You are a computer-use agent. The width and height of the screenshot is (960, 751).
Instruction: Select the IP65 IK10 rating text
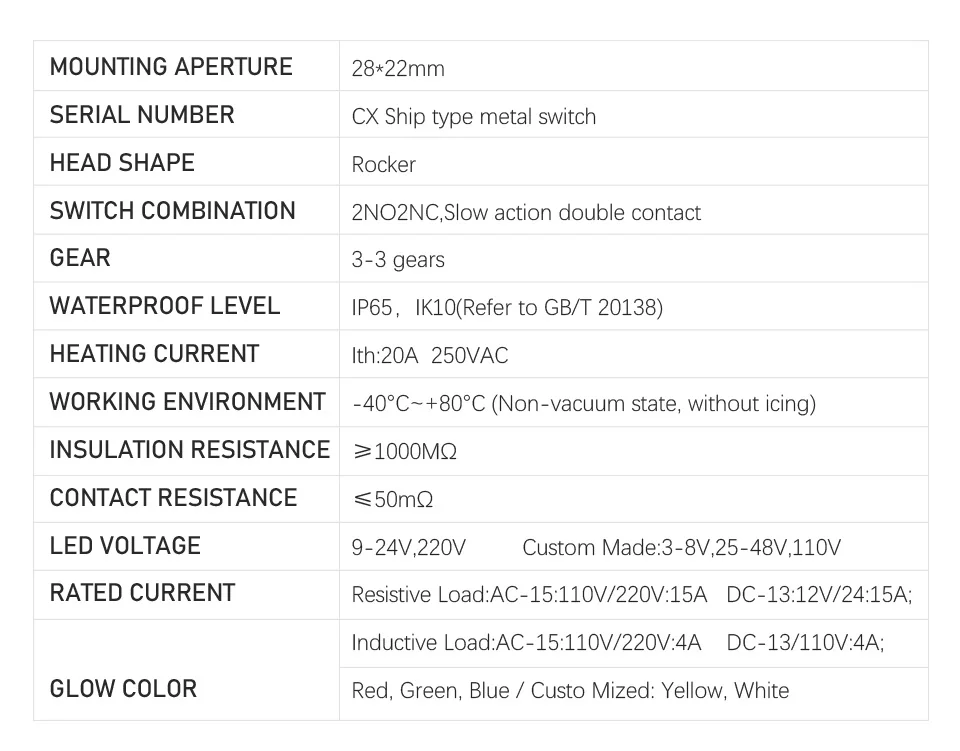point(507,308)
